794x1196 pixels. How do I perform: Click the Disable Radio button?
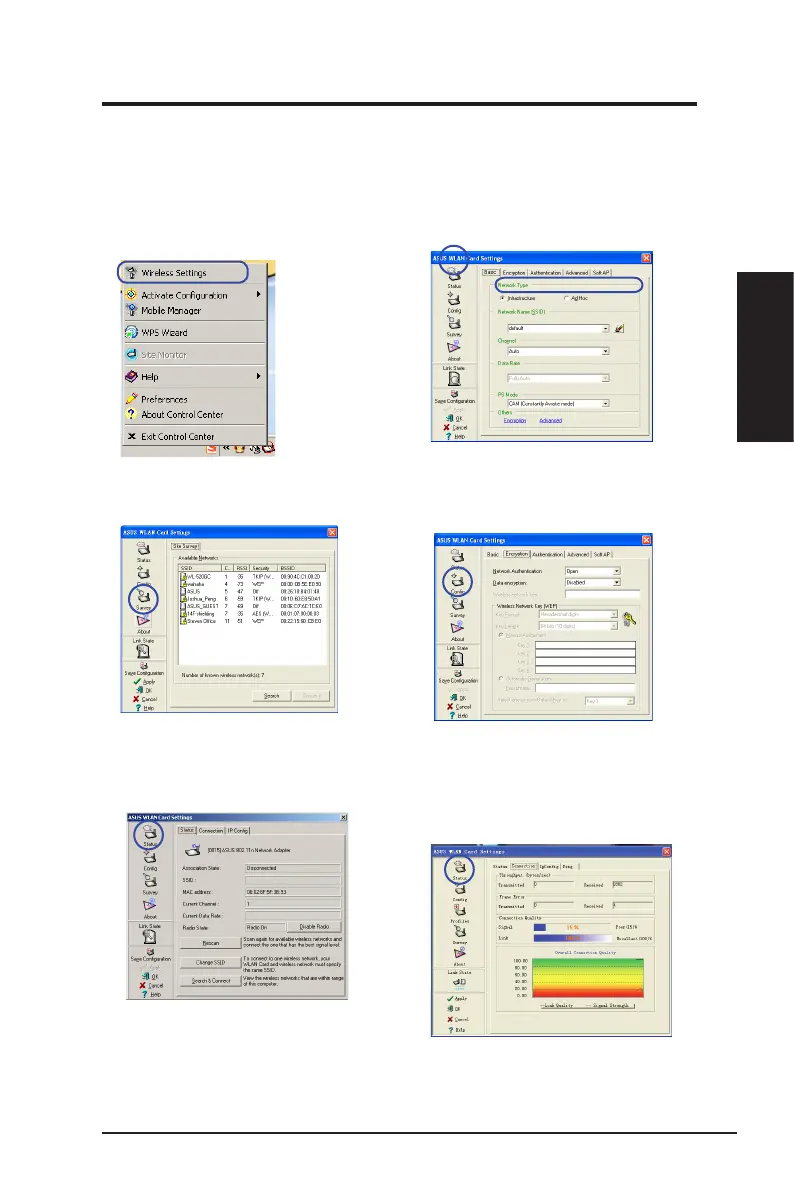[x=314, y=927]
